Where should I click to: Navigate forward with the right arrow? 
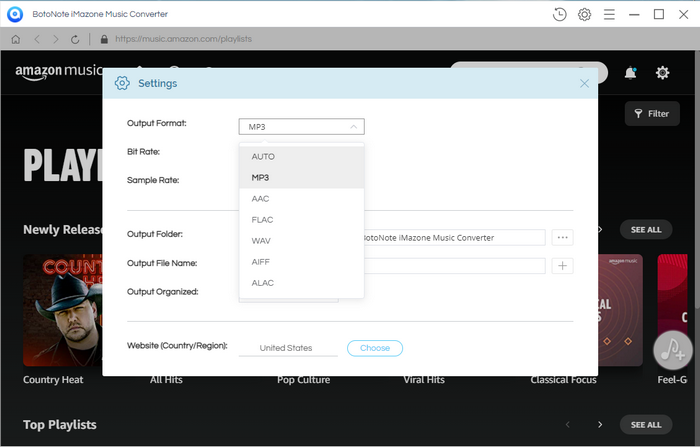[x=56, y=39]
